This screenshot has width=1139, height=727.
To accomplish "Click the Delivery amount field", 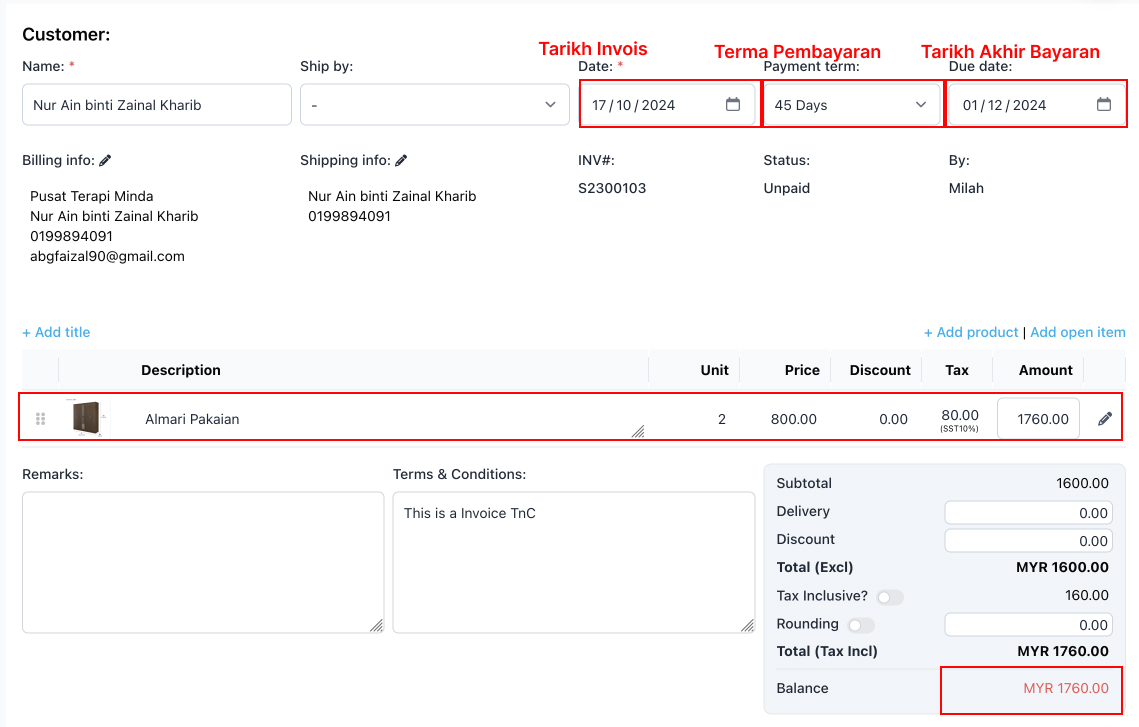I will [x=1029, y=513].
